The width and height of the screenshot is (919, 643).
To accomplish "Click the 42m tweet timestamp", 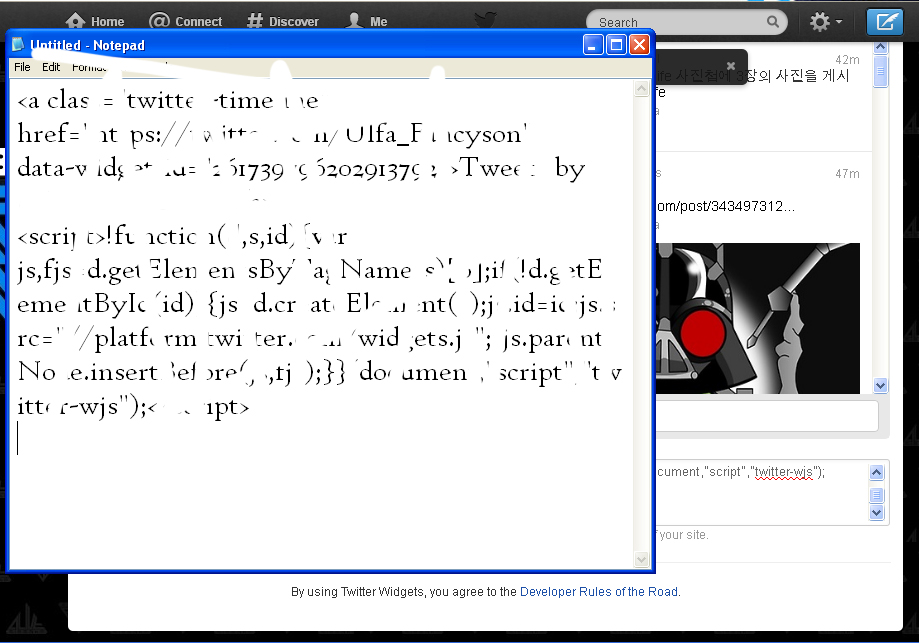I will click(847, 59).
